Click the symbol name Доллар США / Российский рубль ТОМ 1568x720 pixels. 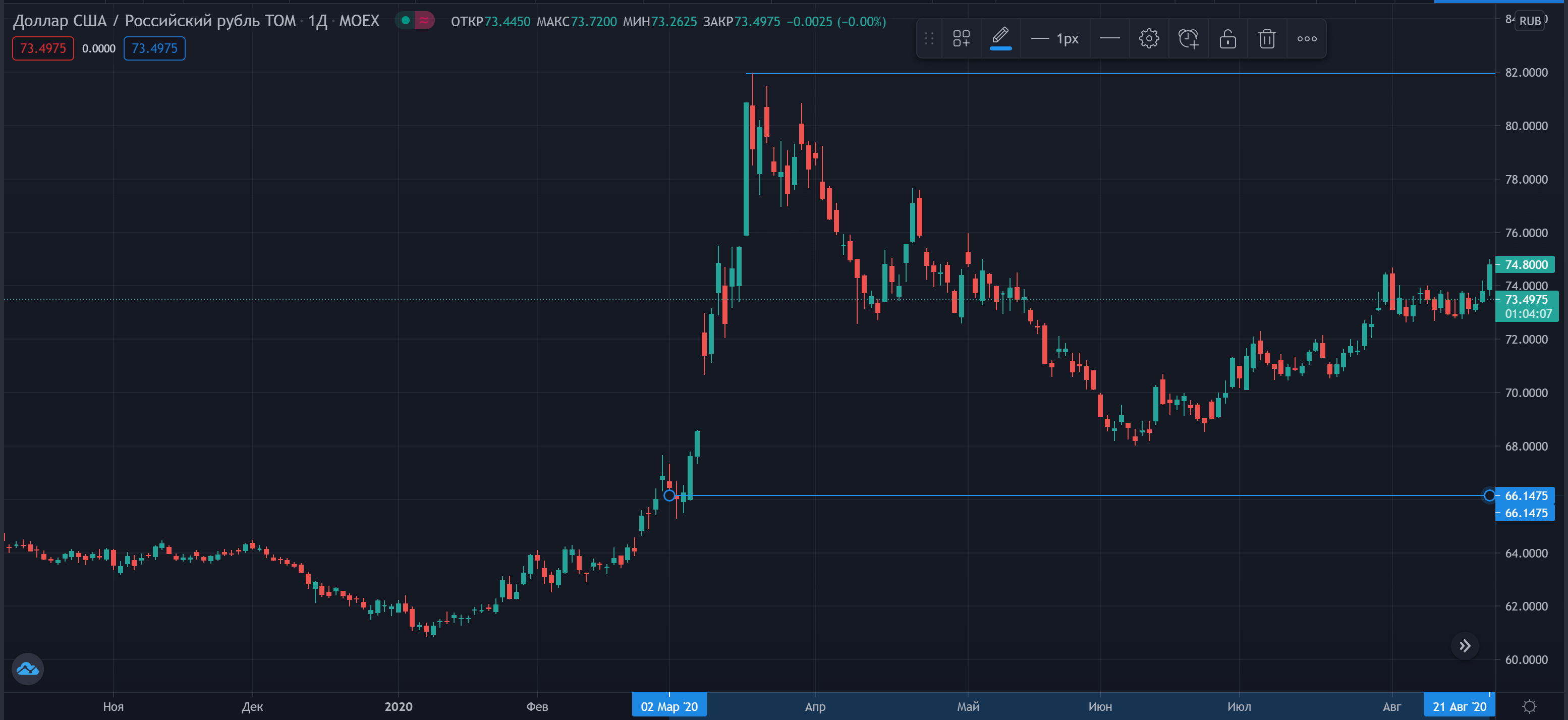pyautogui.click(x=154, y=21)
